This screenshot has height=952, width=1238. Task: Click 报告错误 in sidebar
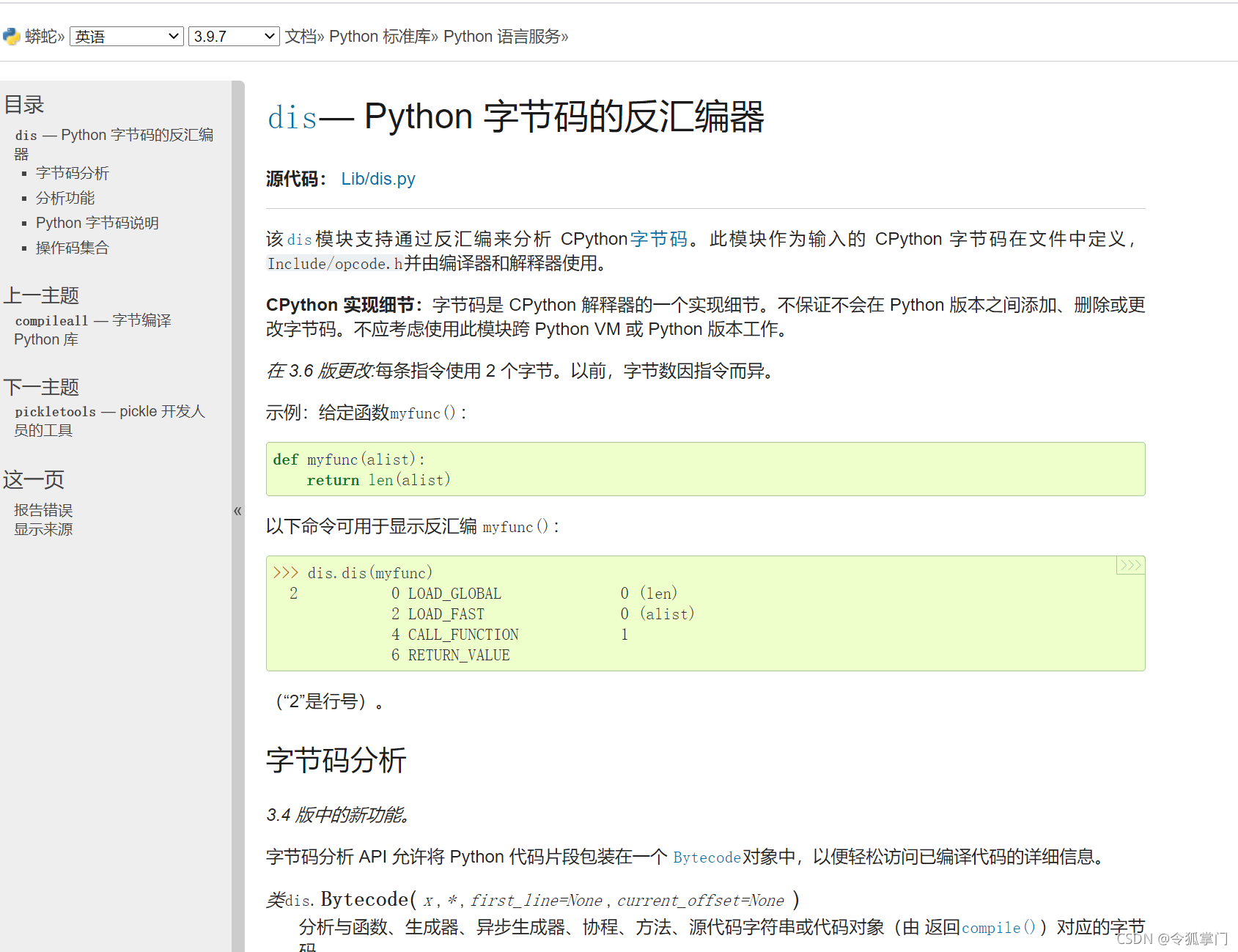point(43,510)
